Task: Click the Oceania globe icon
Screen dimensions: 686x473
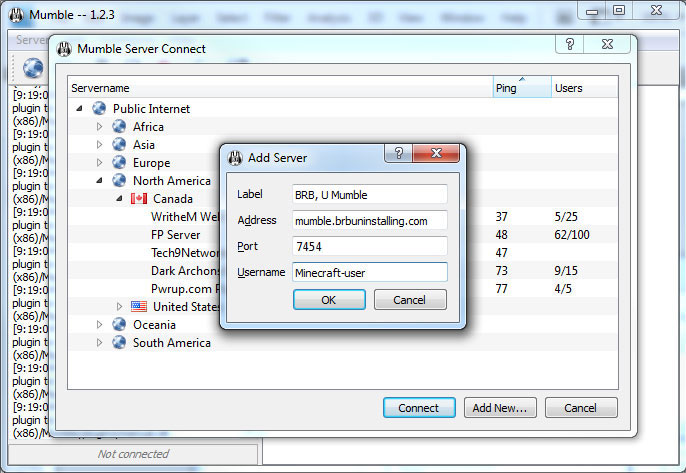Action: 119,324
